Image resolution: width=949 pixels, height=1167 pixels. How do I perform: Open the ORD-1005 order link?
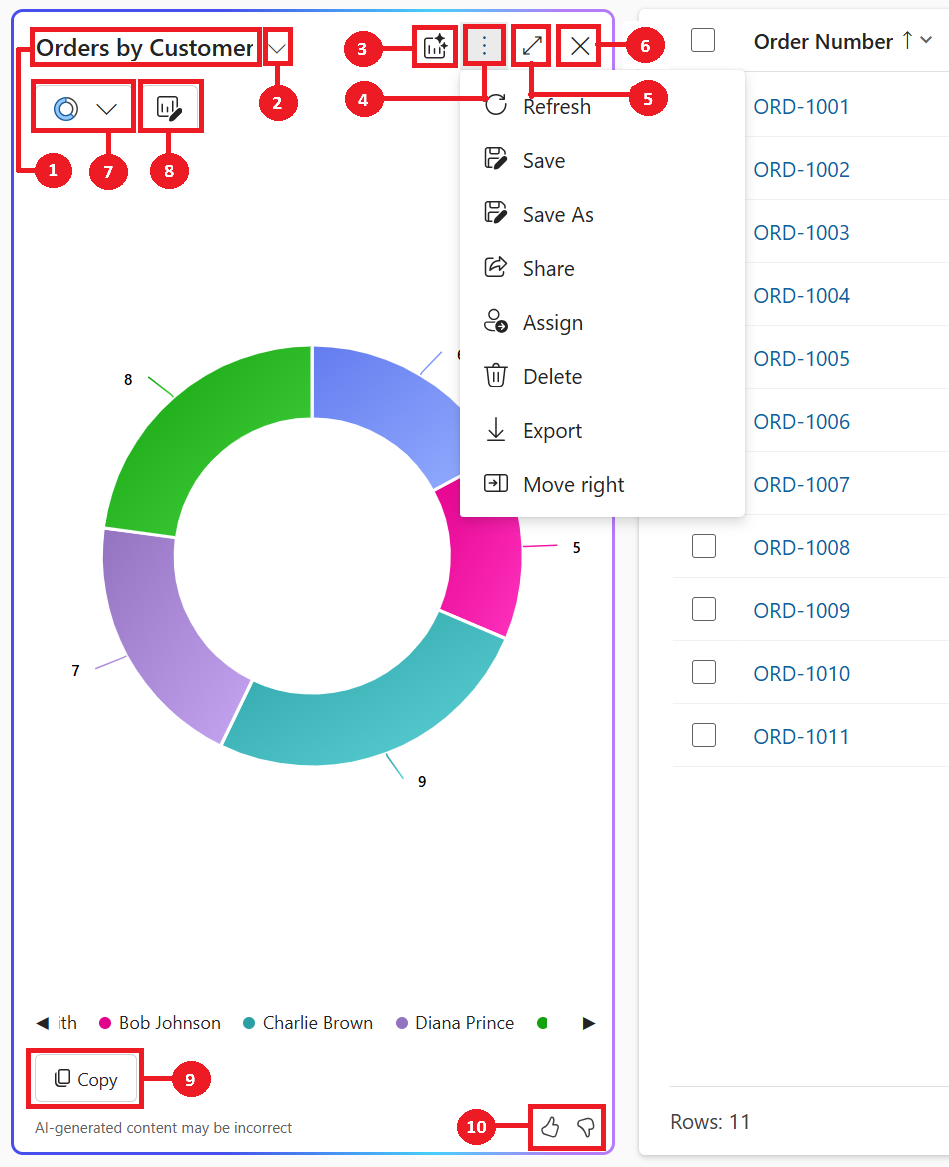801,358
